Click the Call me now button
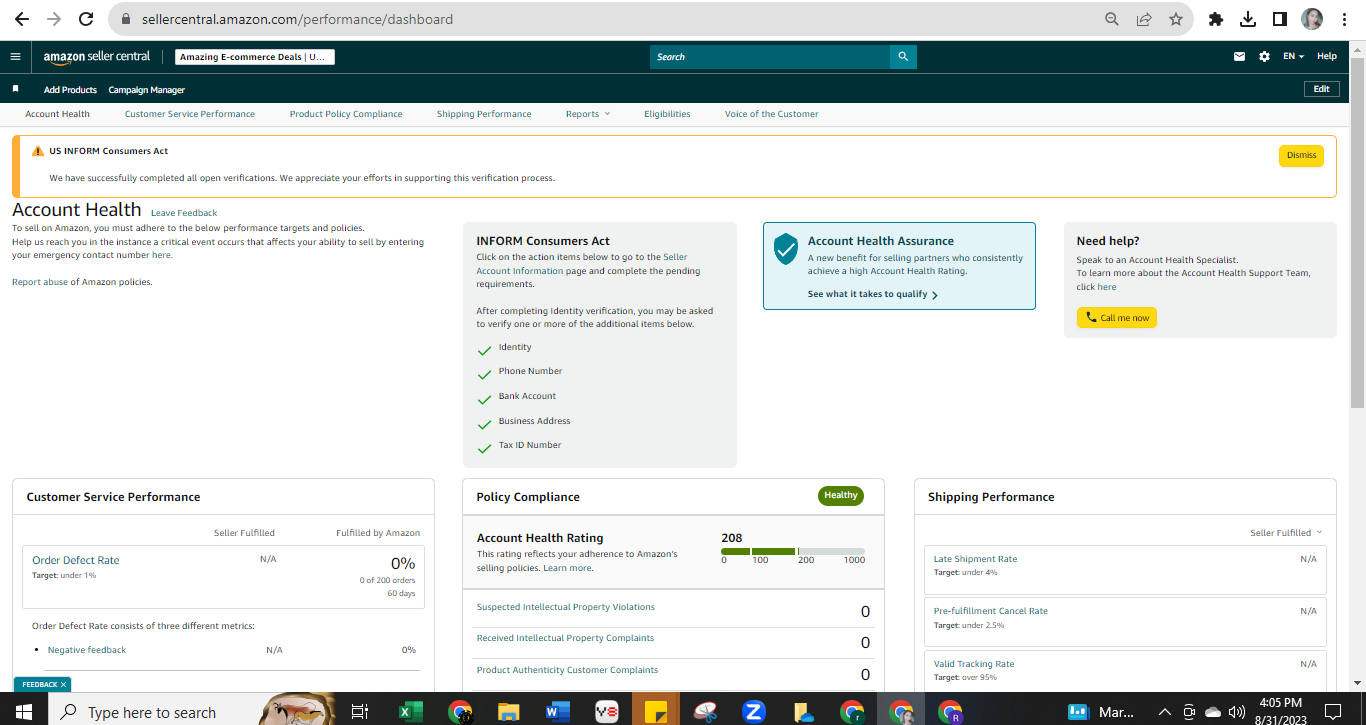The image size is (1366, 725). tap(1117, 317)
